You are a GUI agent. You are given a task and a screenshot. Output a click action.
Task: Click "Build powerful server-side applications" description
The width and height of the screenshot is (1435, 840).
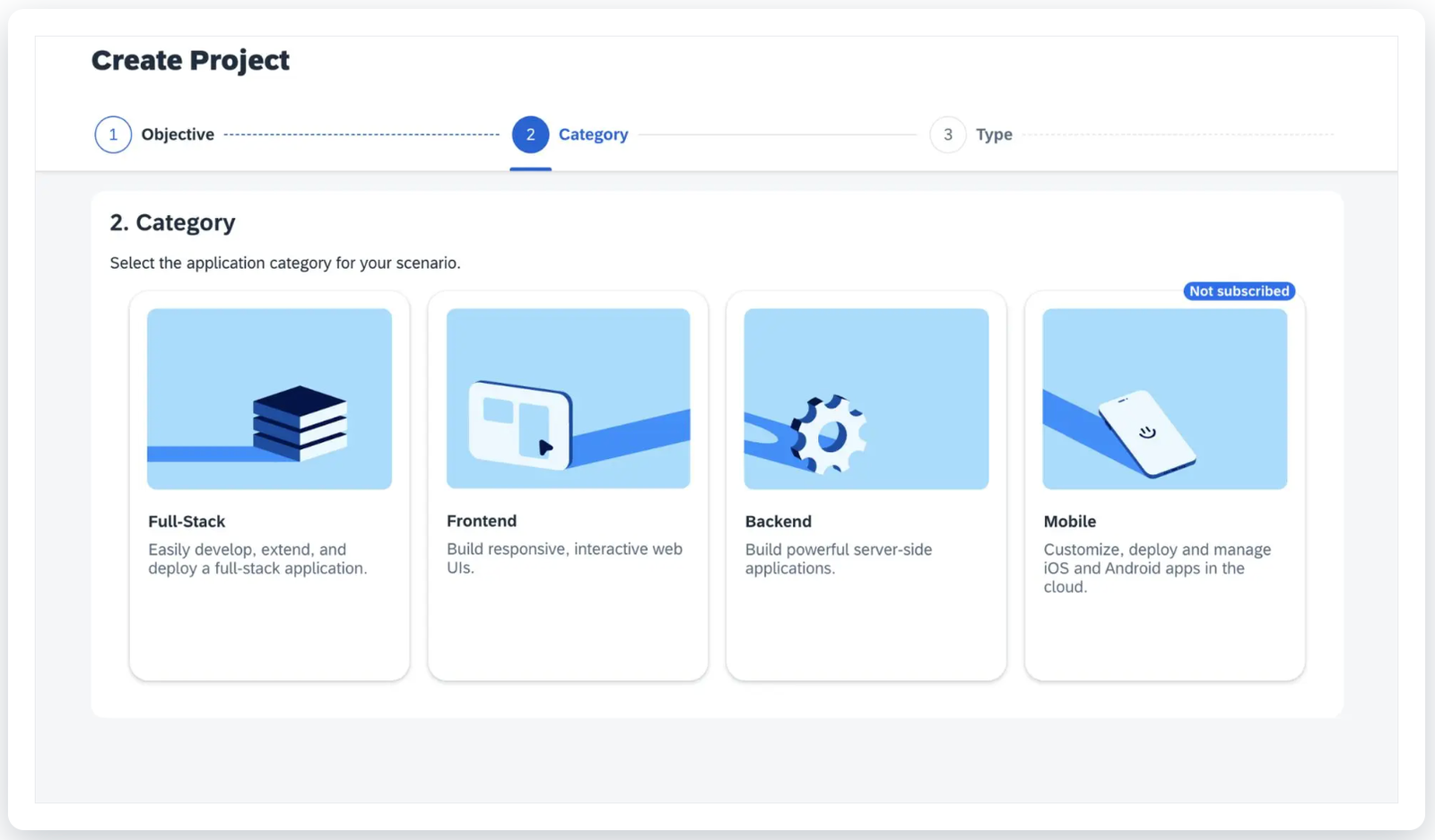click(x=838, y=559)
